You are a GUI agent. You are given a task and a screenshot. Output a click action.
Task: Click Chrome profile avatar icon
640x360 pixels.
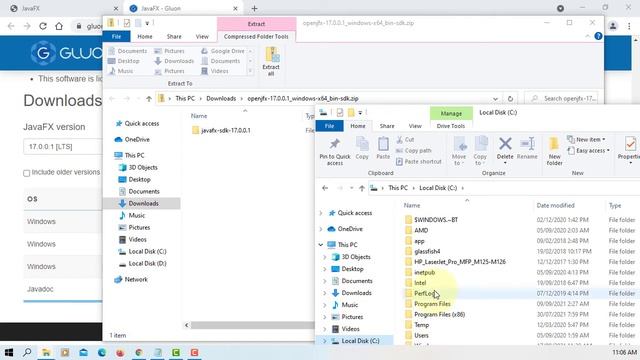click(613, 26)
